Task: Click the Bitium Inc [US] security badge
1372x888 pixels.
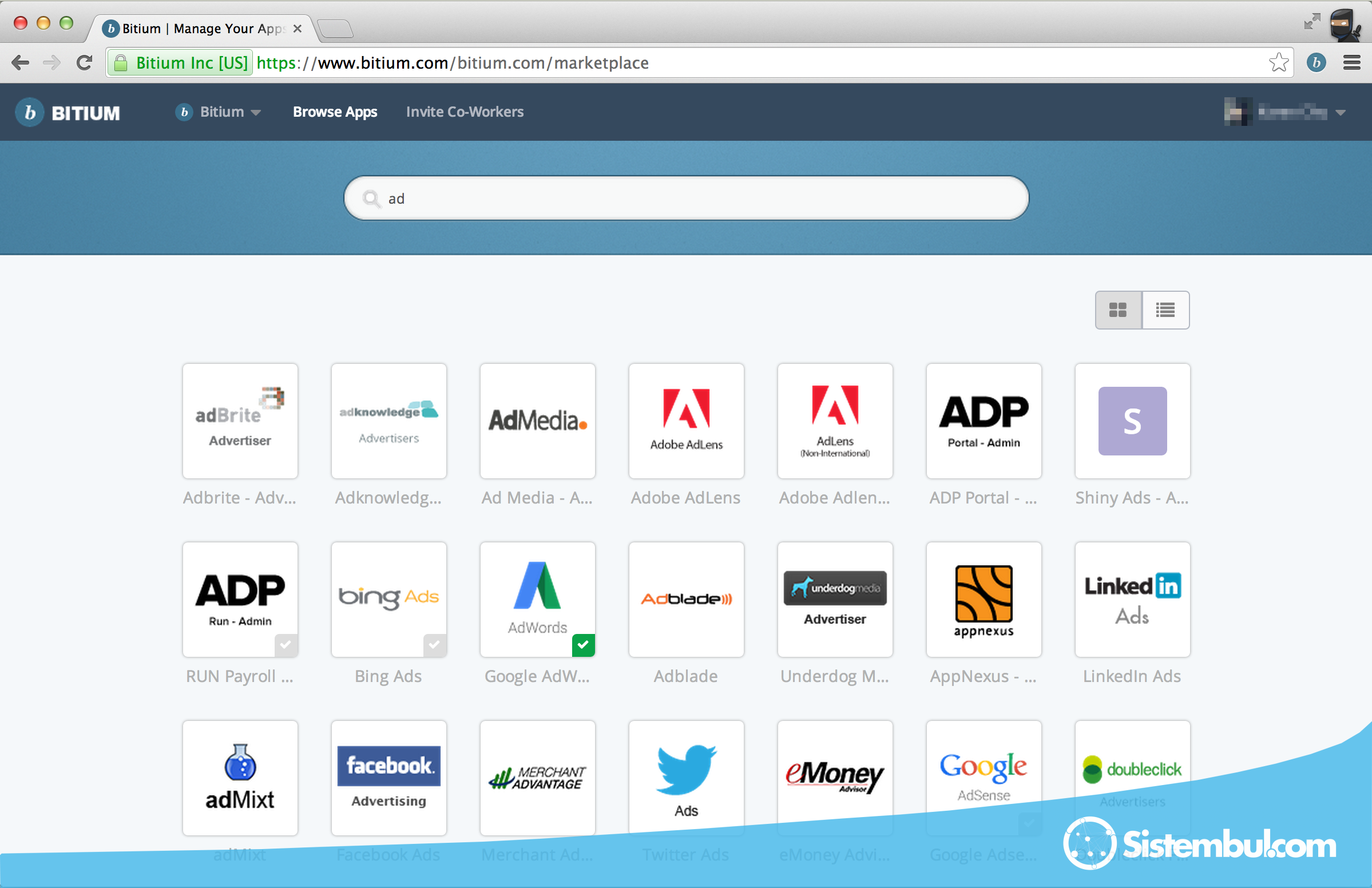Action: pyautogui.click(x=180, y=62)
